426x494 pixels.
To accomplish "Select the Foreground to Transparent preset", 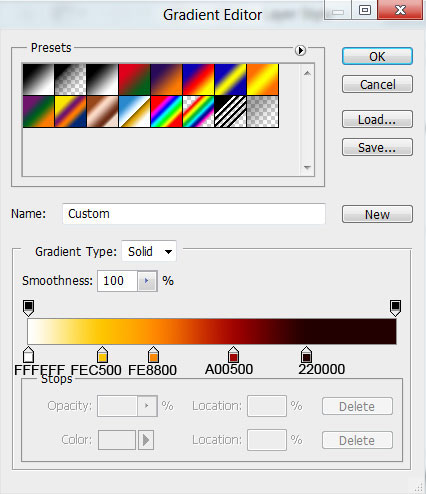I will pos(70,80).
